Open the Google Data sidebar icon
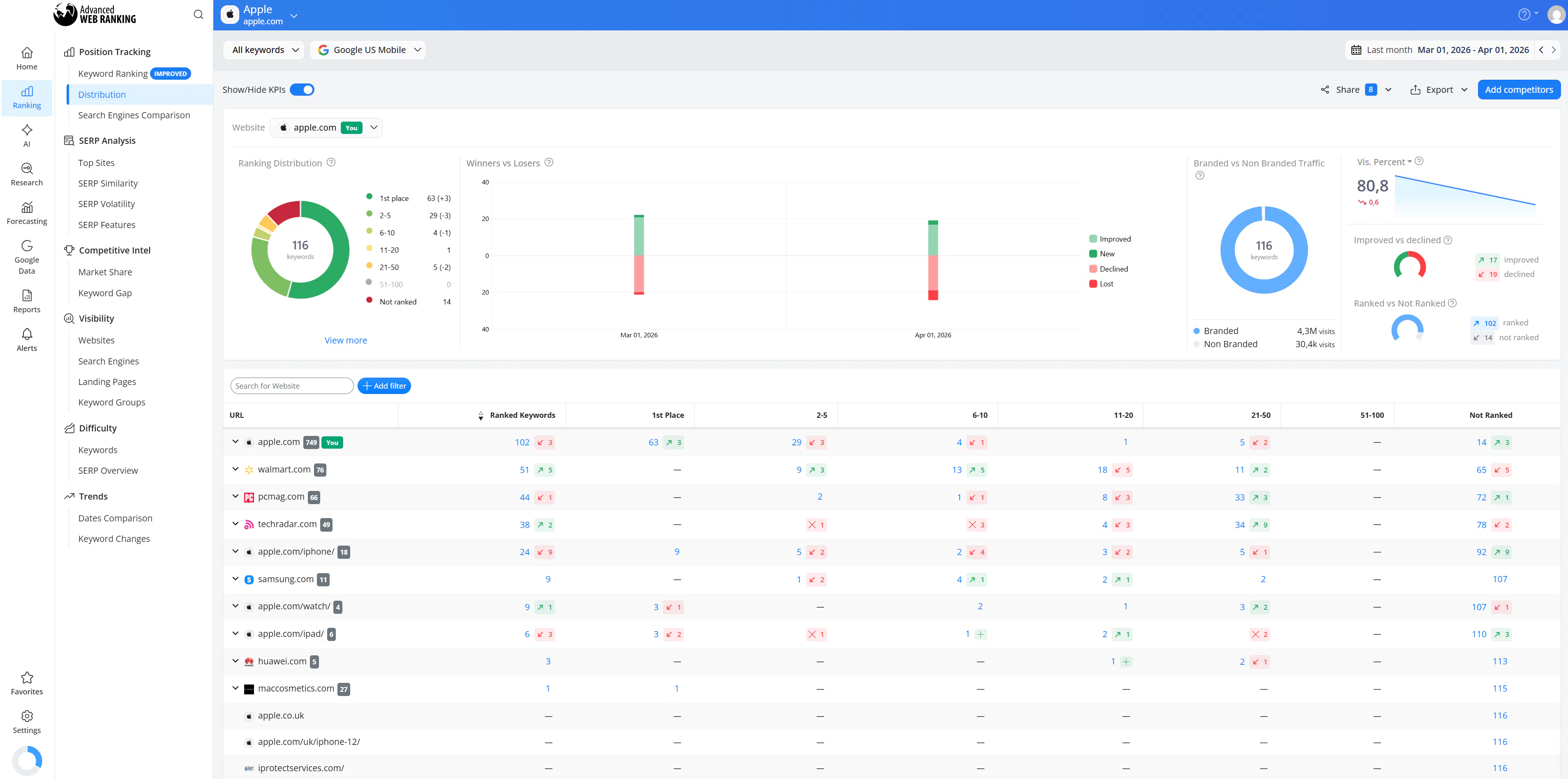1568x779 pixels. point(27,257)
